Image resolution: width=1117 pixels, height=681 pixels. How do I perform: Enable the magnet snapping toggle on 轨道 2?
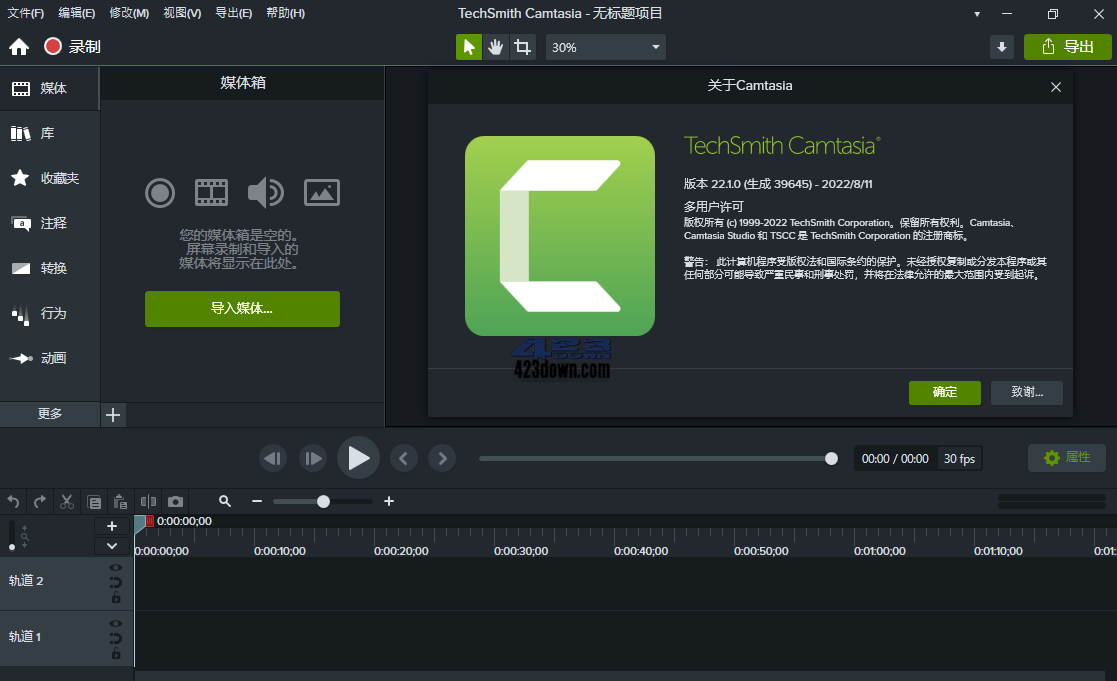click(x=116, y=582)
